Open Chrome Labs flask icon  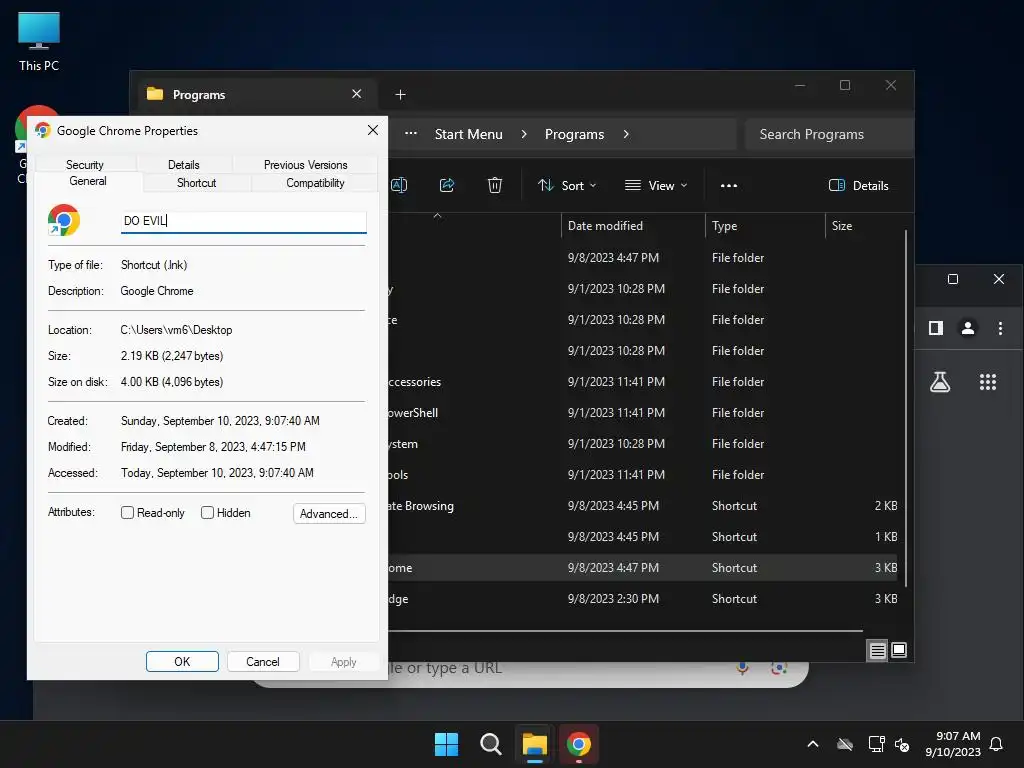pyautogui.click(x=940, y=382)
